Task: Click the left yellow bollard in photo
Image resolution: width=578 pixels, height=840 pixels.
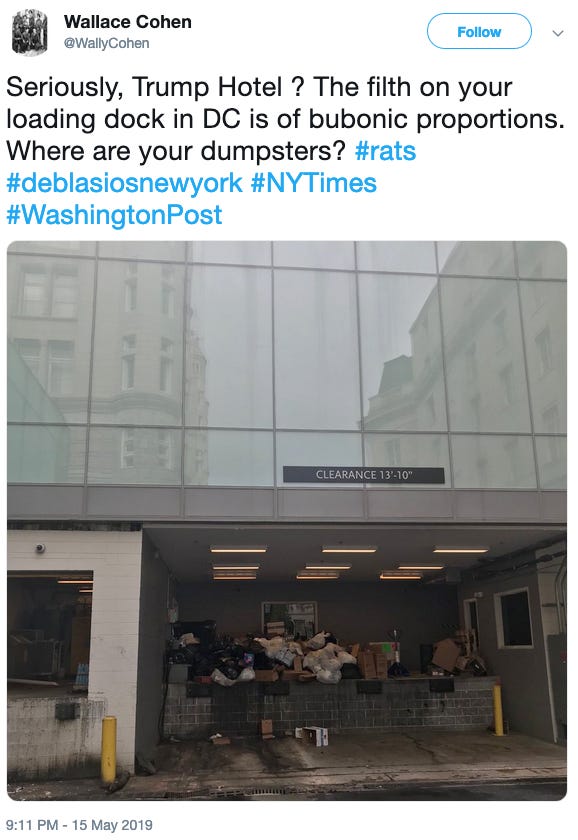Action: click(109, 750)
